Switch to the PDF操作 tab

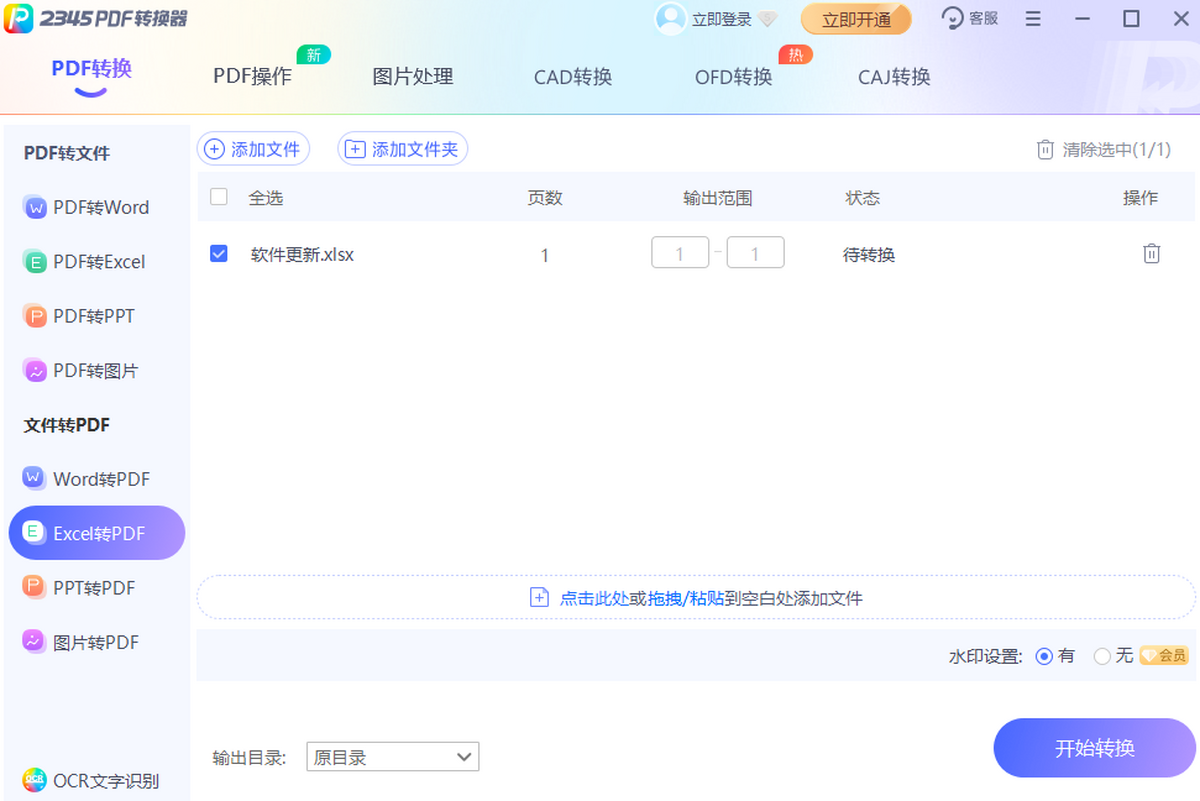coord(252,77)
